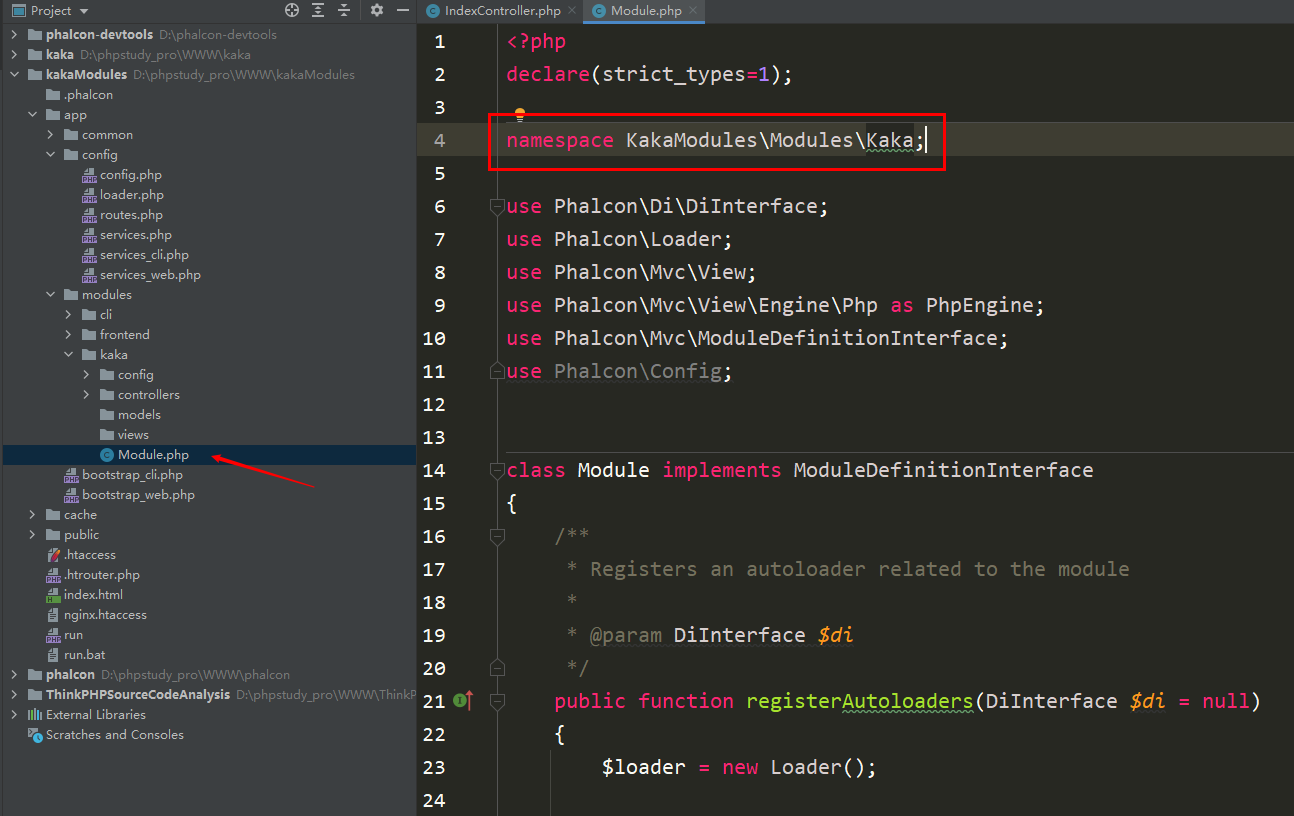Open services.php file
Viewport: 1294px width, 816px height.
click(x=136, y=234)
